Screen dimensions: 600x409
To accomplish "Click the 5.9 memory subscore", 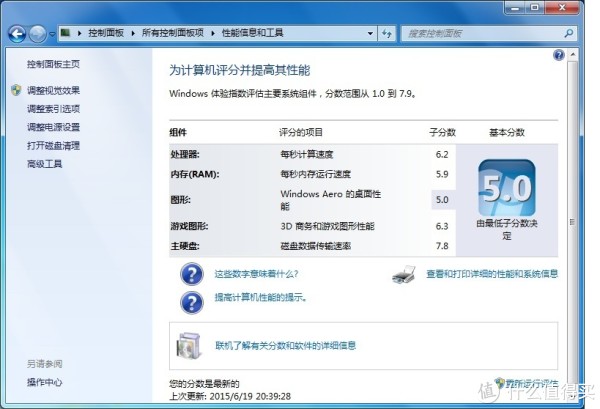I will pos(442,174).
